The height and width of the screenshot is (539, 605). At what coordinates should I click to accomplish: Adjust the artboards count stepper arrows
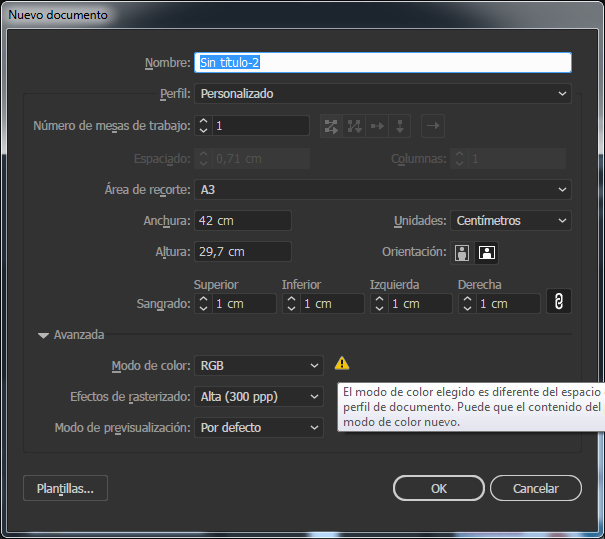(203, 126)
